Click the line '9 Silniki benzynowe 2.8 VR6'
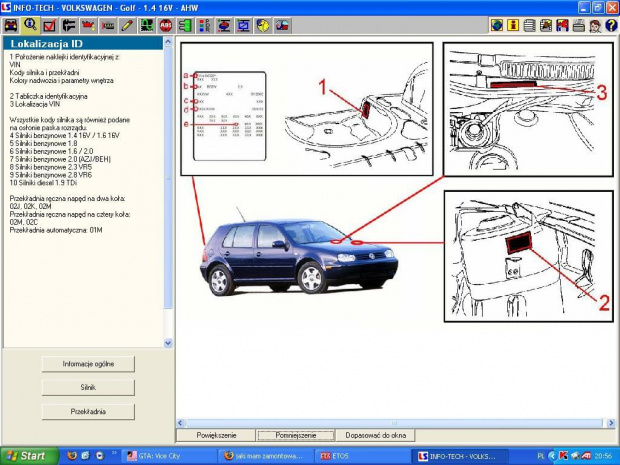The image size is (620, 465). [51, 175]
